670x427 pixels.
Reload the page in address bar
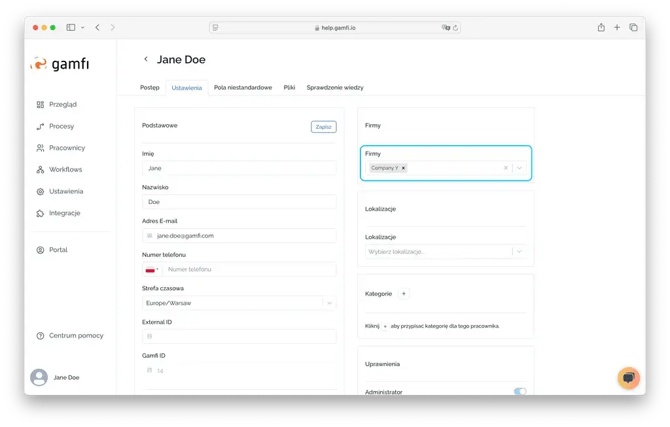[x=457, y=27]
